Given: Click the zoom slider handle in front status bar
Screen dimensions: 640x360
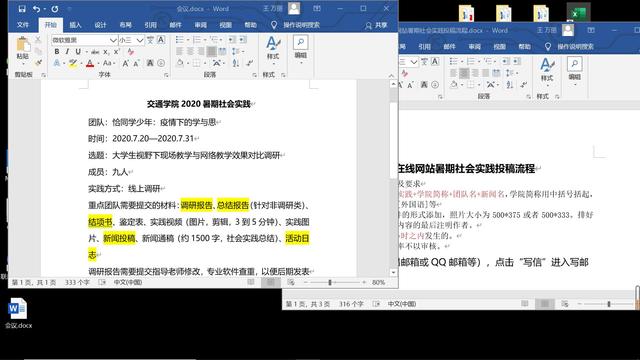Looking at the screenshot, I should click(330, 282).
